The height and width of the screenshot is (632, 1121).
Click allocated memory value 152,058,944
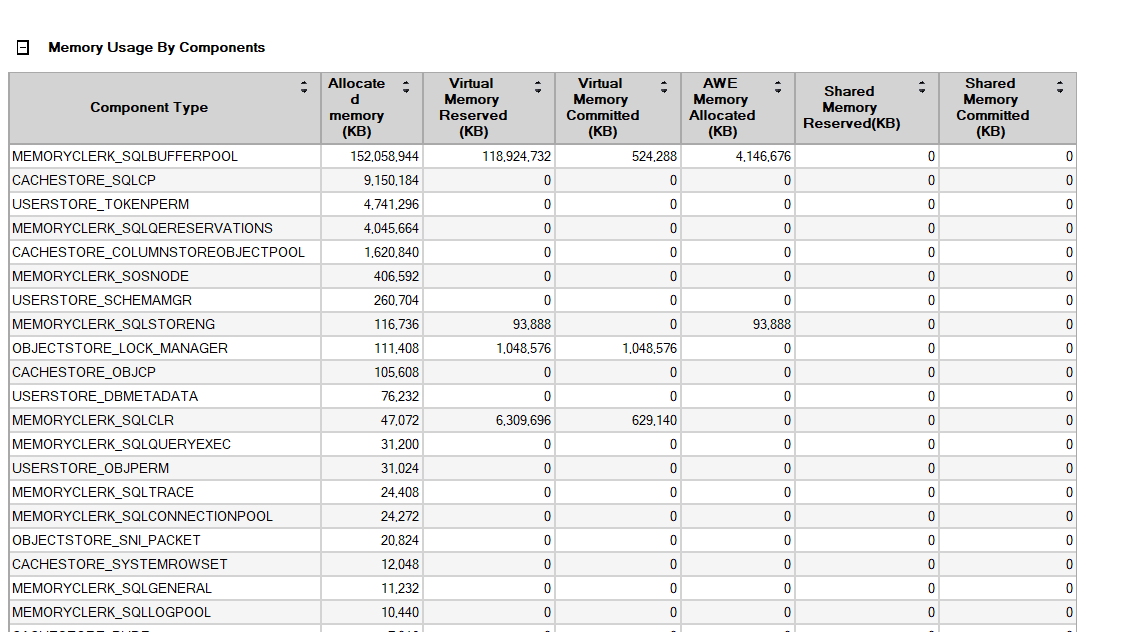[x=385, y=157]
